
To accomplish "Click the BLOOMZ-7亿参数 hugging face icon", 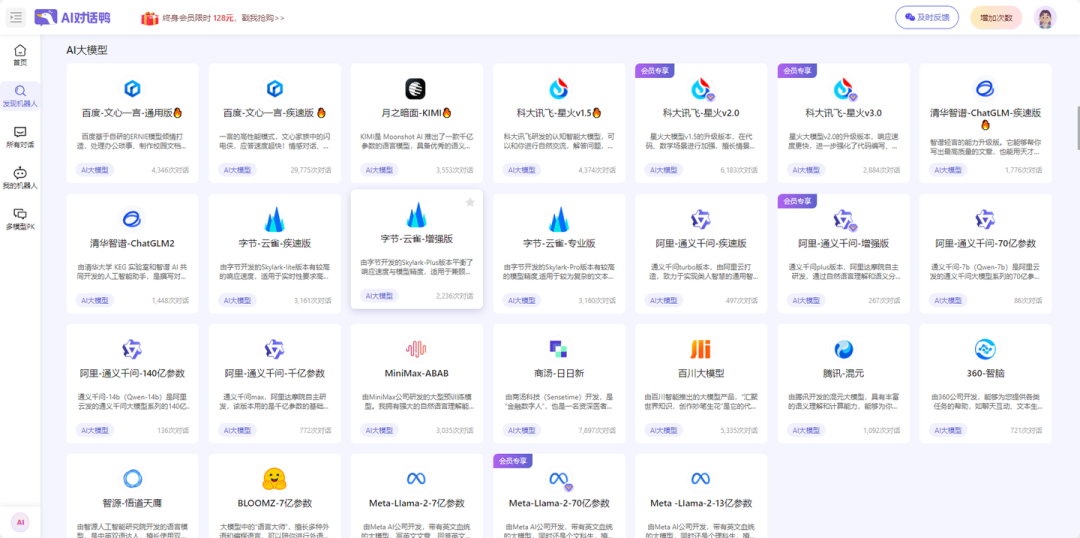I will point(275,479).
